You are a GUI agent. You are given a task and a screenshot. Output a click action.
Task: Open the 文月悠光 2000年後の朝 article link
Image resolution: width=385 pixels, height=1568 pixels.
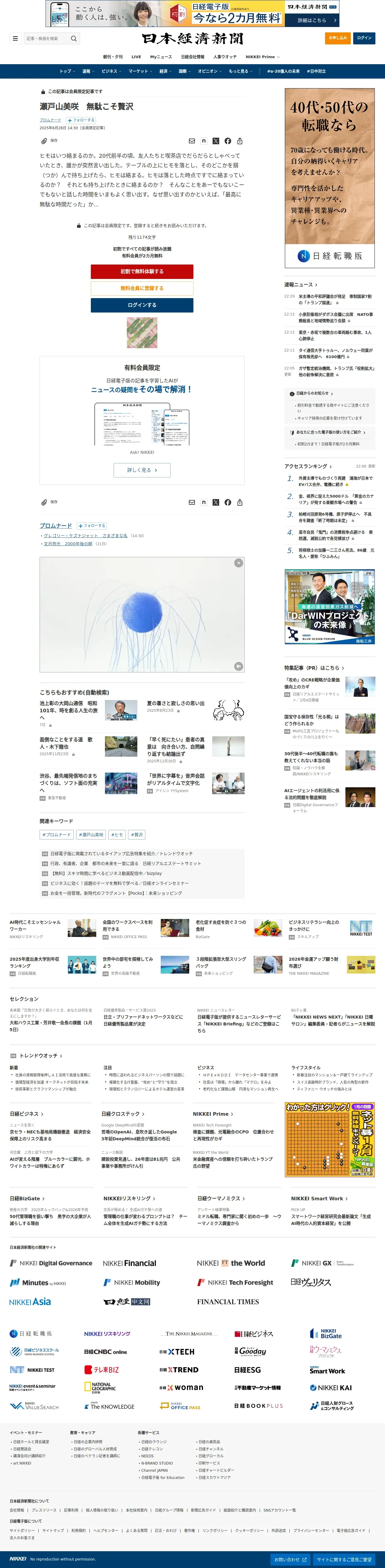[x=68, y=543]
